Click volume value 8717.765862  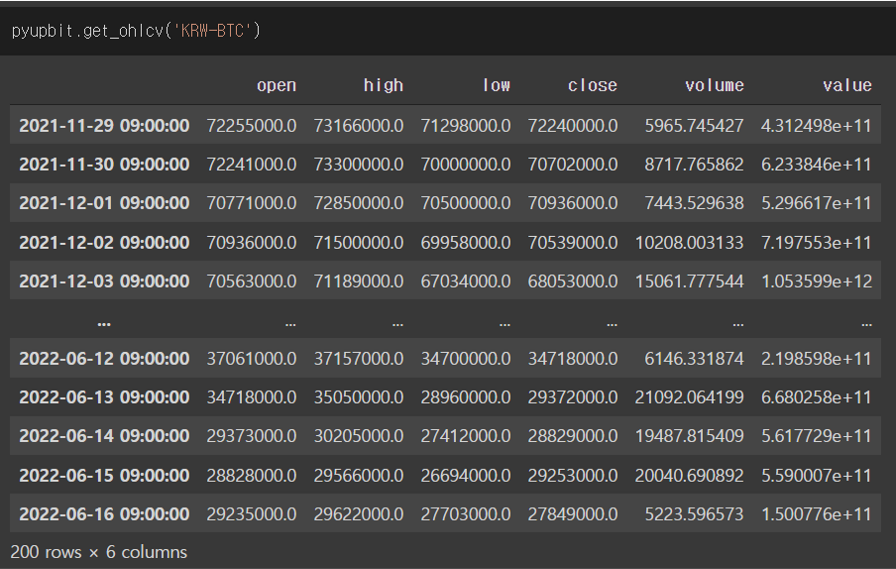tap(694, 165)
